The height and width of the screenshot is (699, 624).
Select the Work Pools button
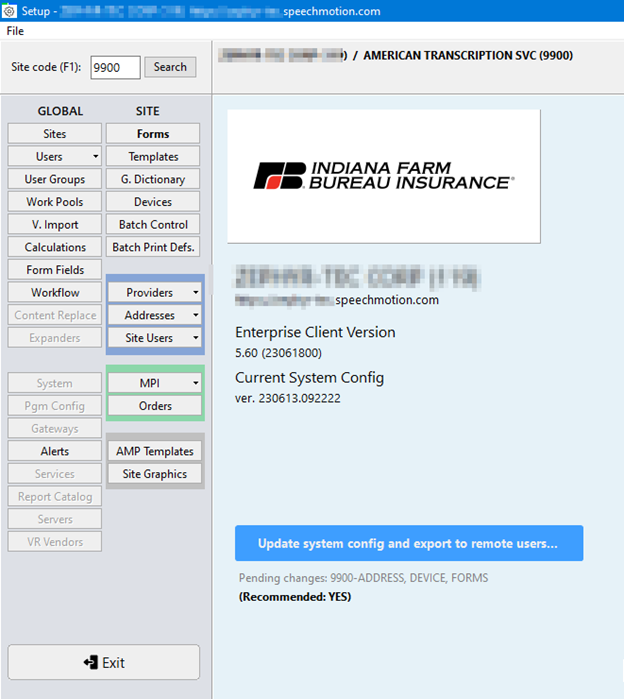pyautogui.click(x=55, y=202)
